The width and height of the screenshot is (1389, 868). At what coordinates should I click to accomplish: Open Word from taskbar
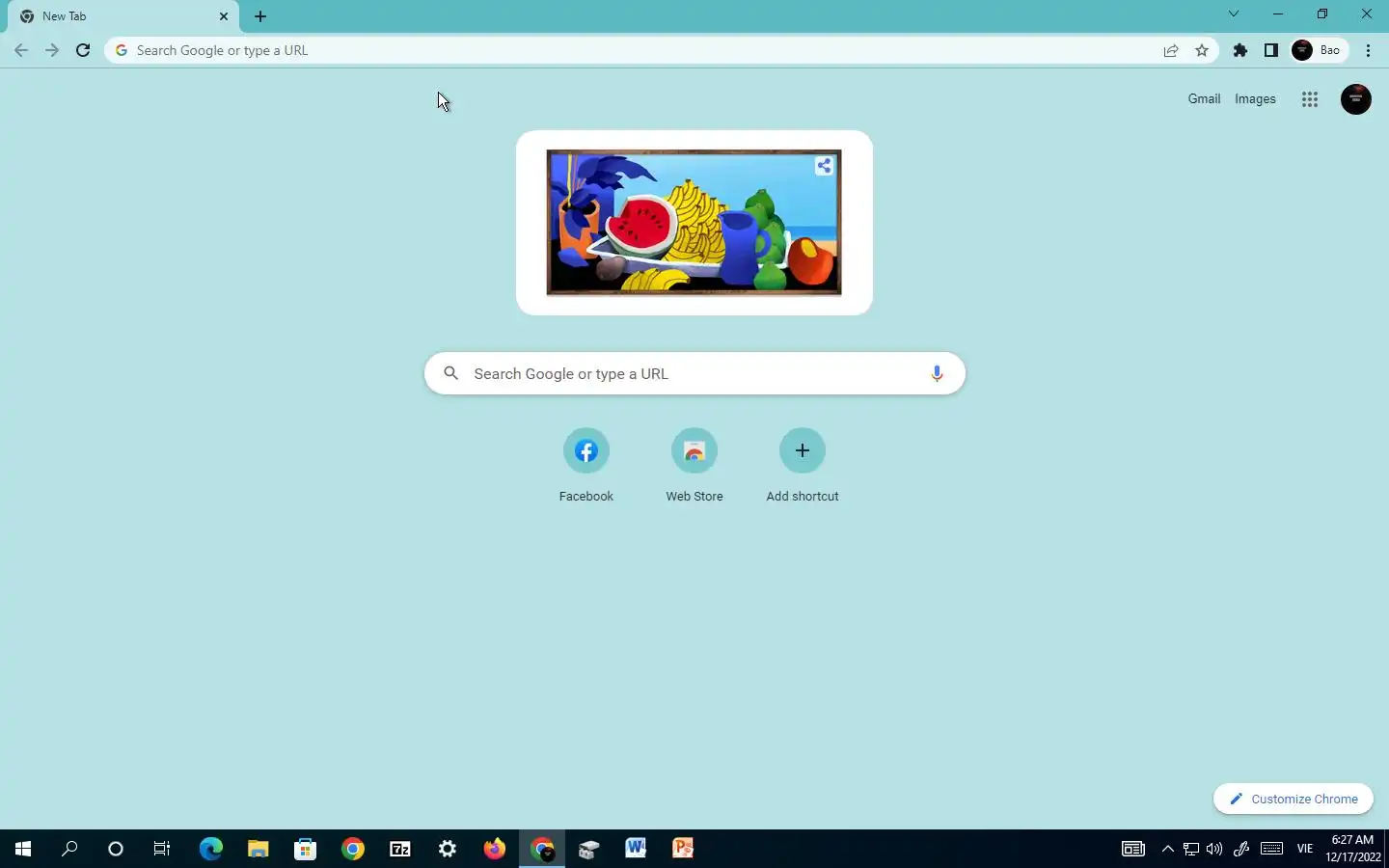[x=636, y=849]
